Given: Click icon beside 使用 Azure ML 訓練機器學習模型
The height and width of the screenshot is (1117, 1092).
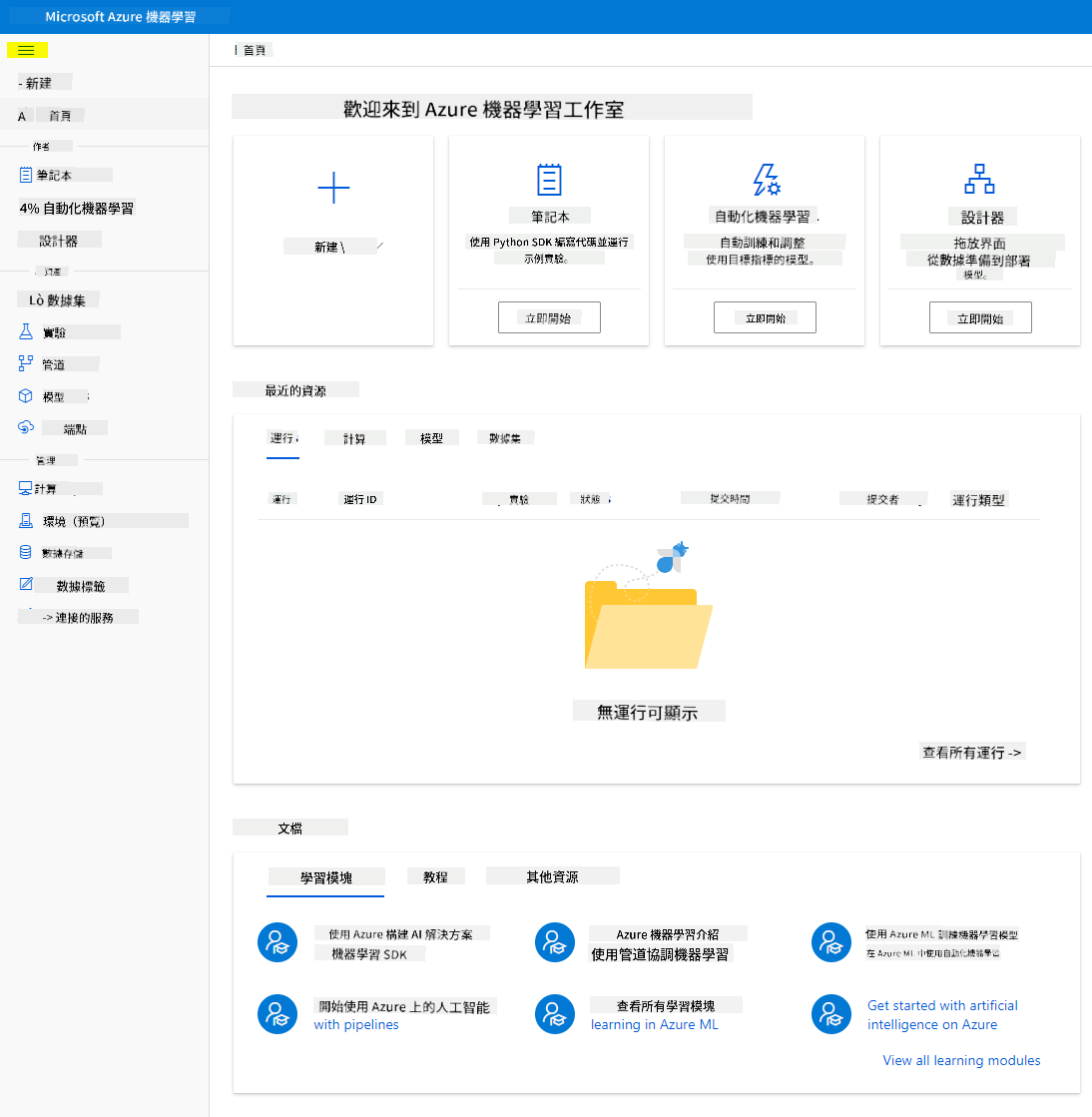Looking at the screenshot, I should coord(831,942).
